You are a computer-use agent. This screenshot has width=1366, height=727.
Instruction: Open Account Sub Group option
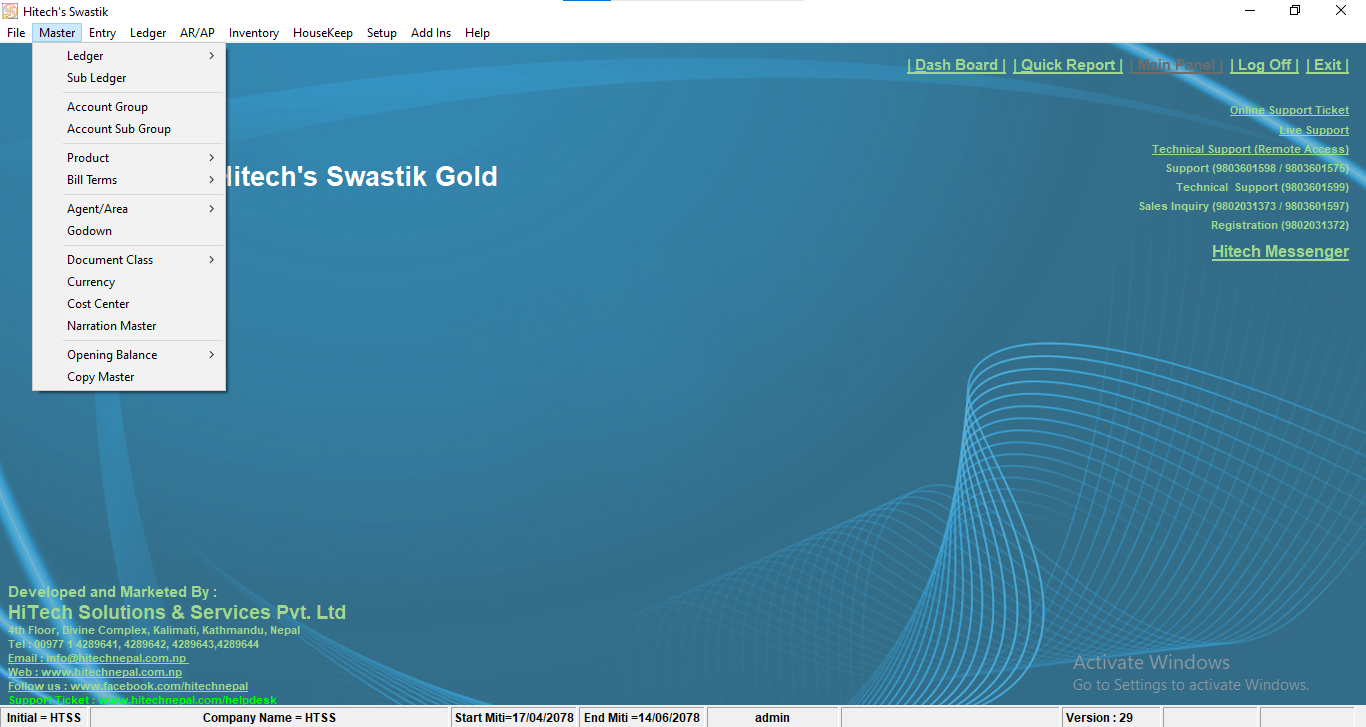click(119, 129)
